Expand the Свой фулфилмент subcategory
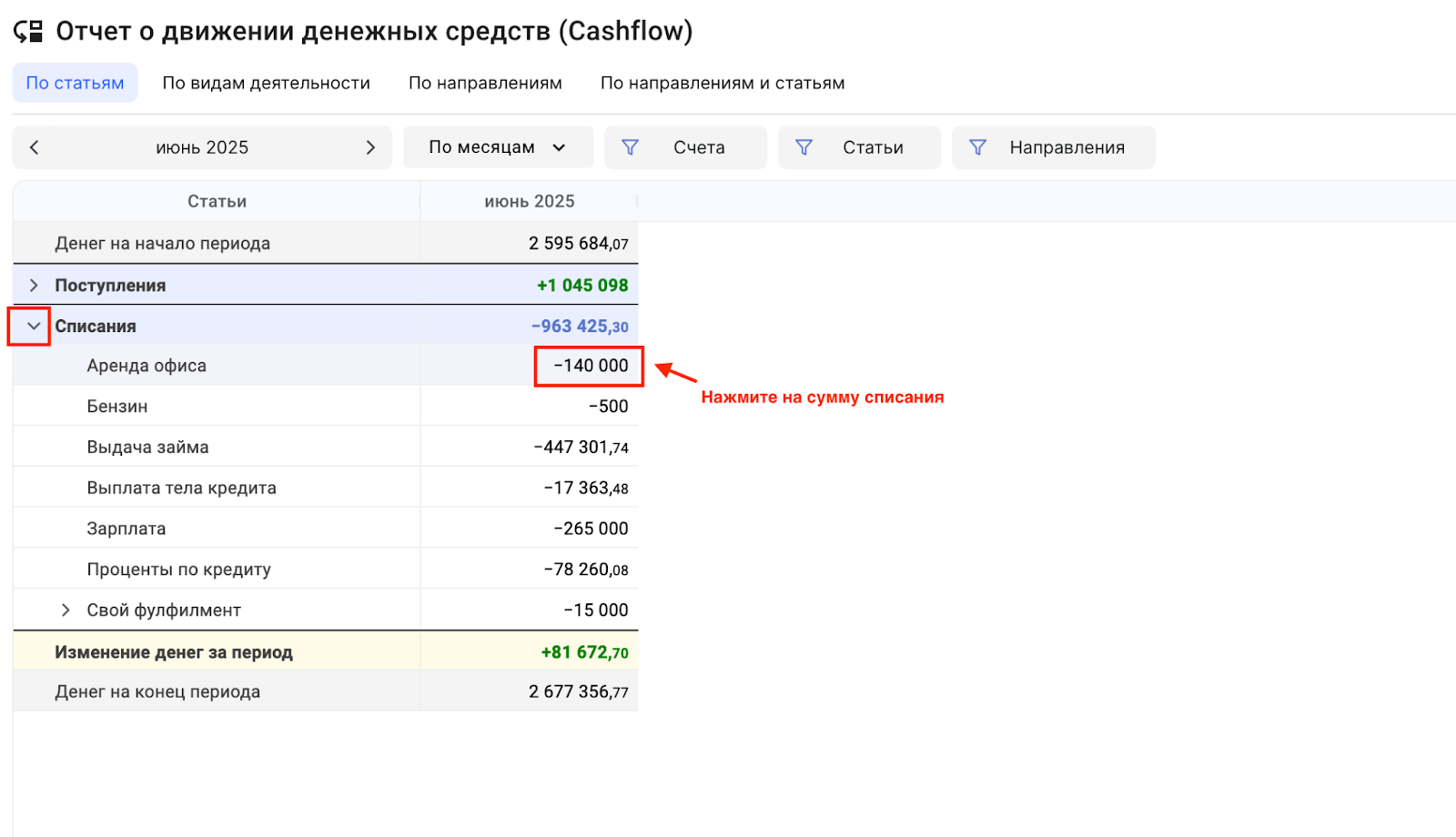 pyautogui.click(x=66, y=610)
